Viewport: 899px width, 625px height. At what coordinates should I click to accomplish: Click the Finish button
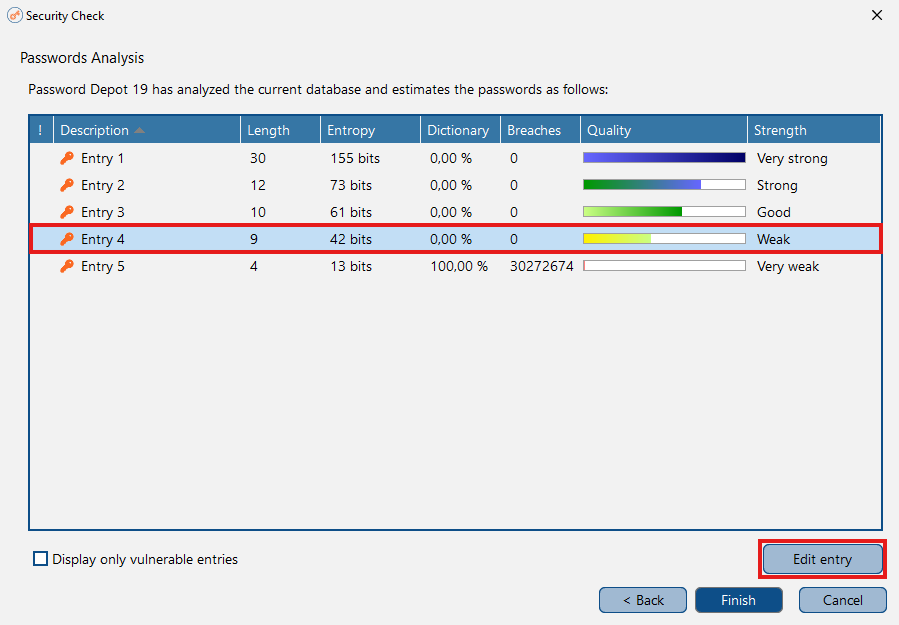[738, 600]
